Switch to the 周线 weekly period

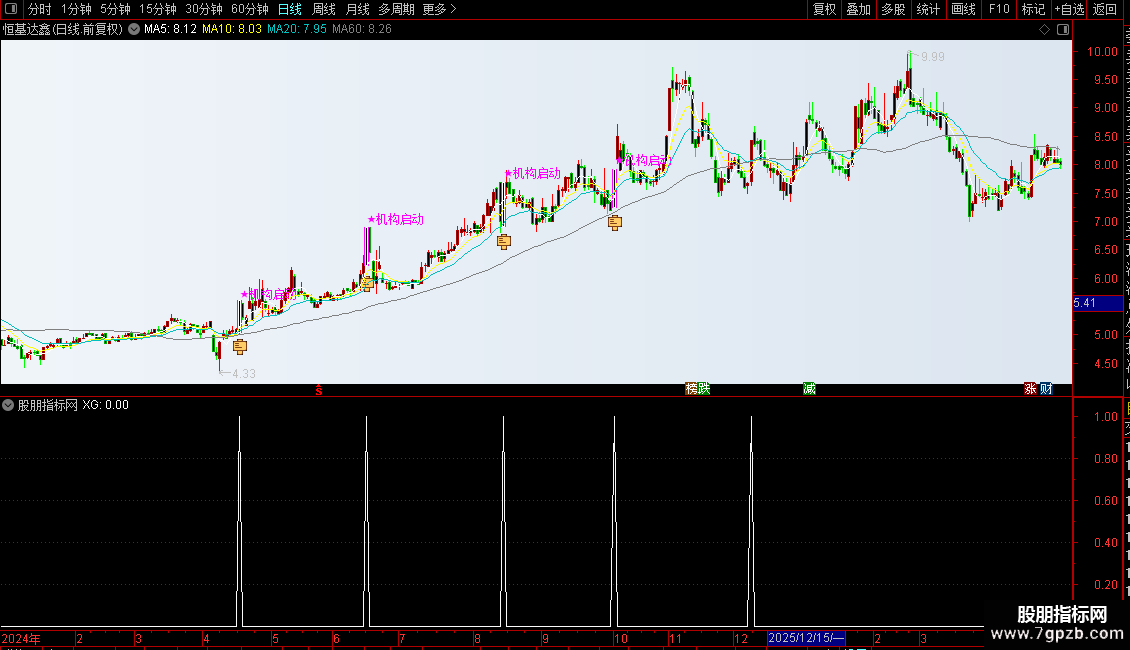tap(324, 9)
